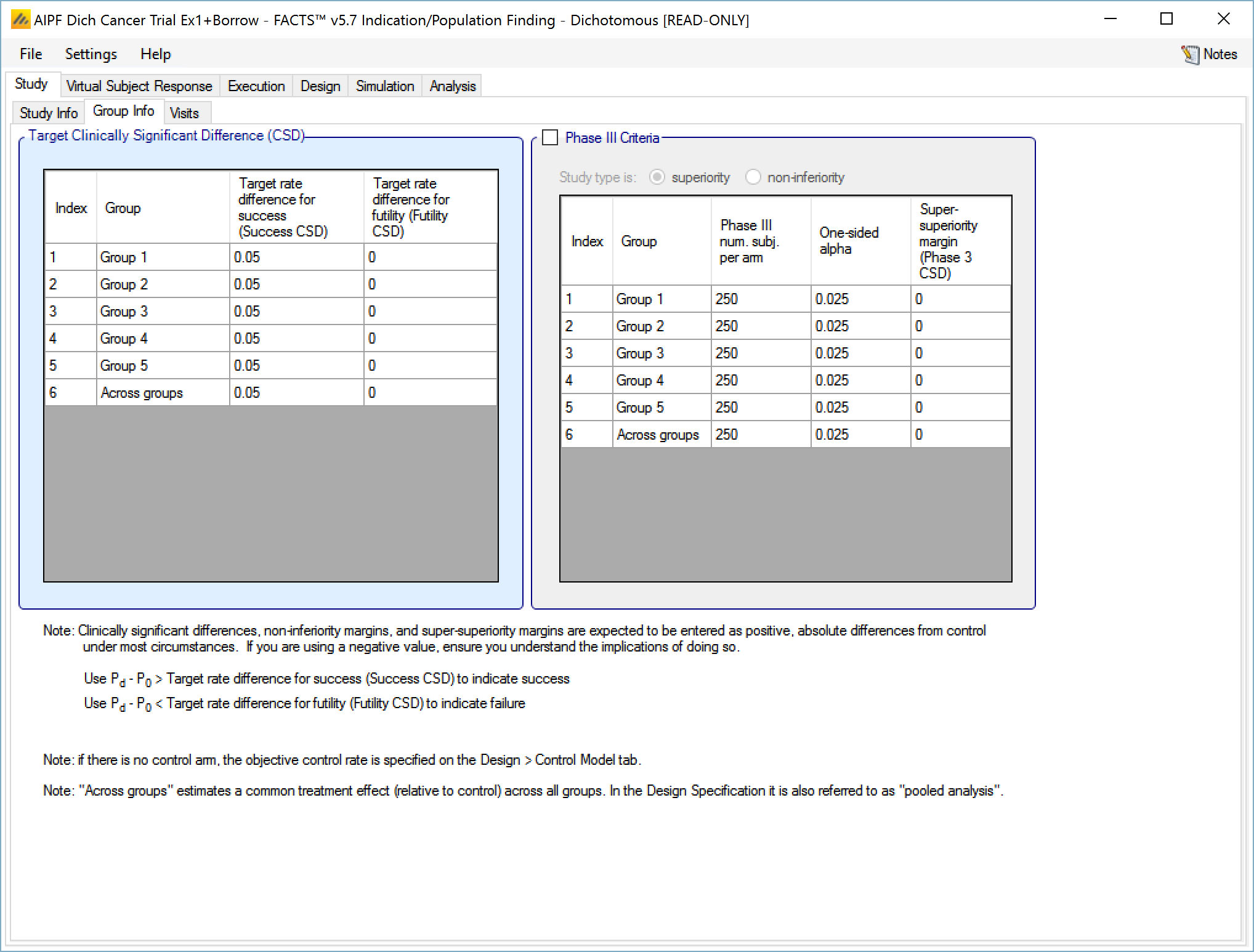This screenshot has width=1254, height=952.
Task: Open the Simulation tab
Action: (385, 86)
